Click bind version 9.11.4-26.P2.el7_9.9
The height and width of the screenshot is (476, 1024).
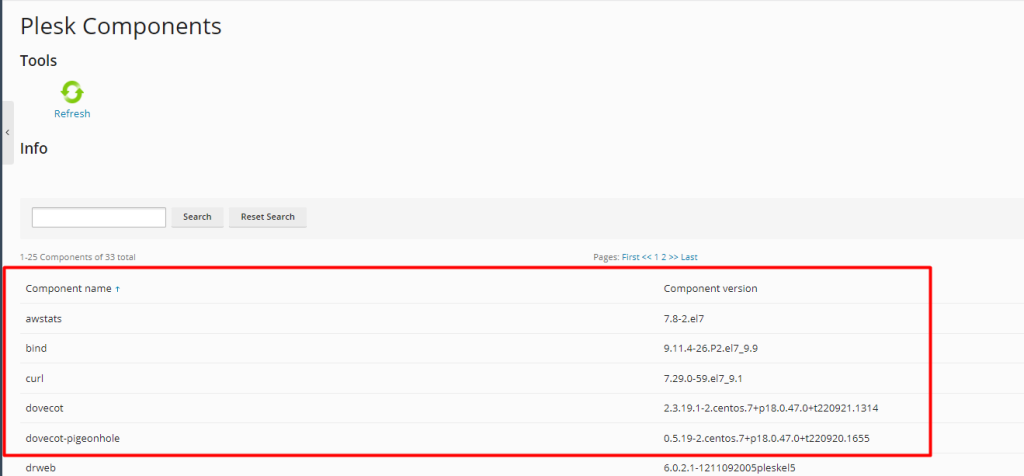coord(711,349)
